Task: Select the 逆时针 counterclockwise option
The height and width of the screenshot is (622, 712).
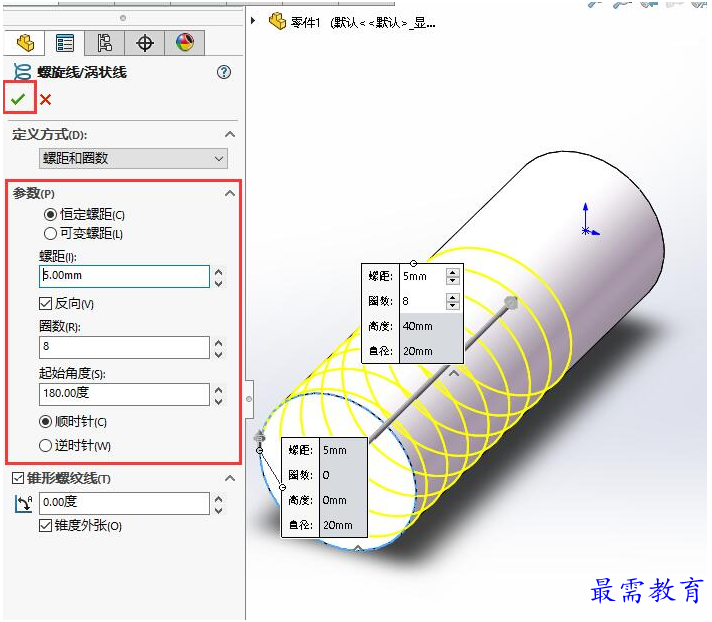Action: (45, 445)
